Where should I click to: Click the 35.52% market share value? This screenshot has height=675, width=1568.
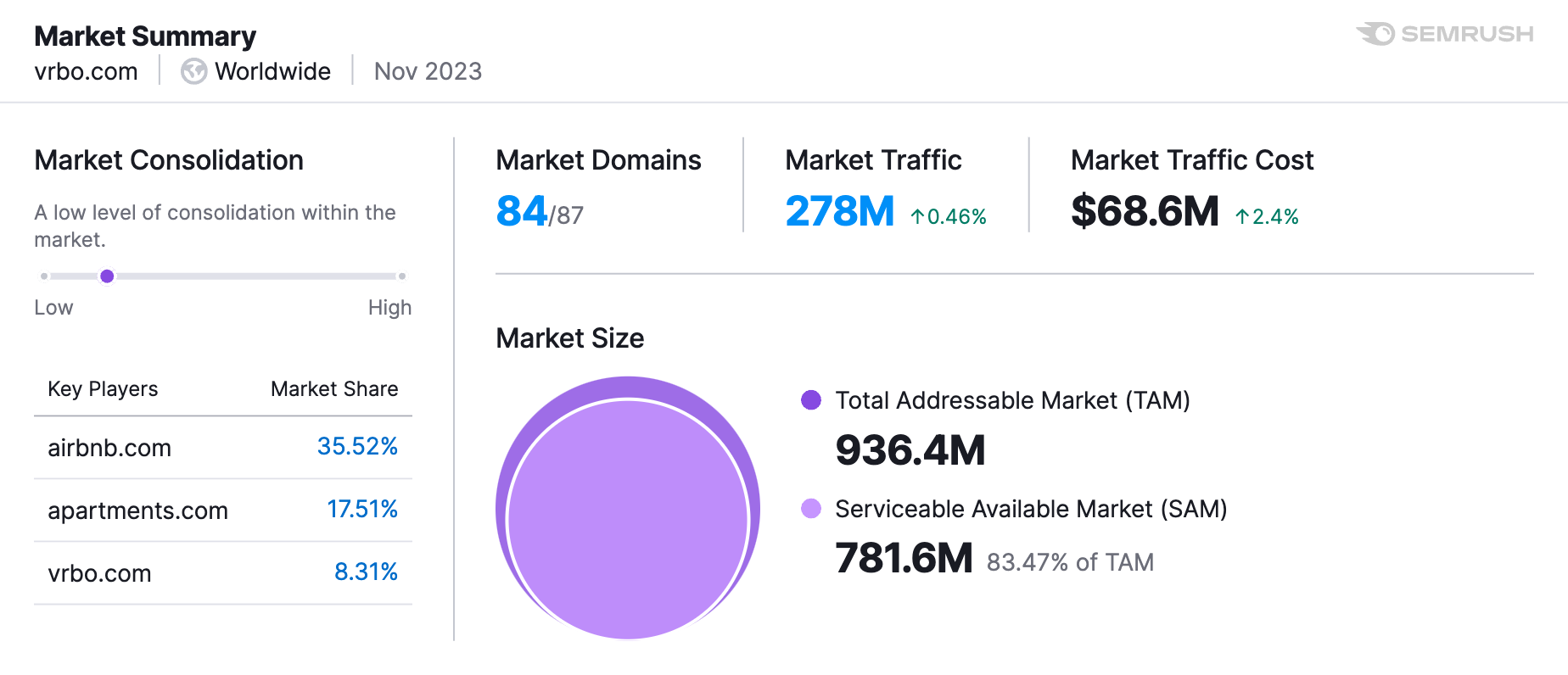(x=357, y=446)
